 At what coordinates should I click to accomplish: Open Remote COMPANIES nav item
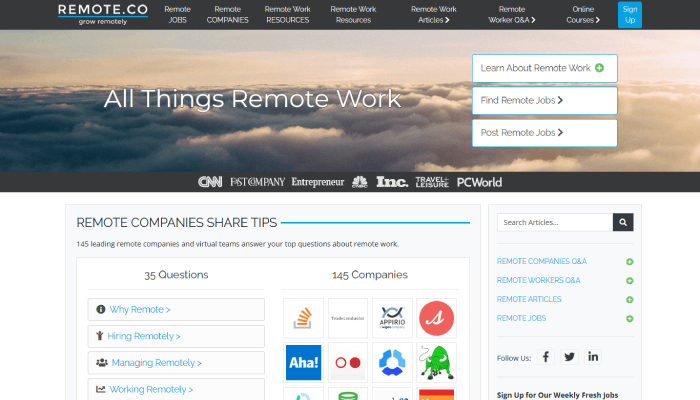[x=227, y=14]
